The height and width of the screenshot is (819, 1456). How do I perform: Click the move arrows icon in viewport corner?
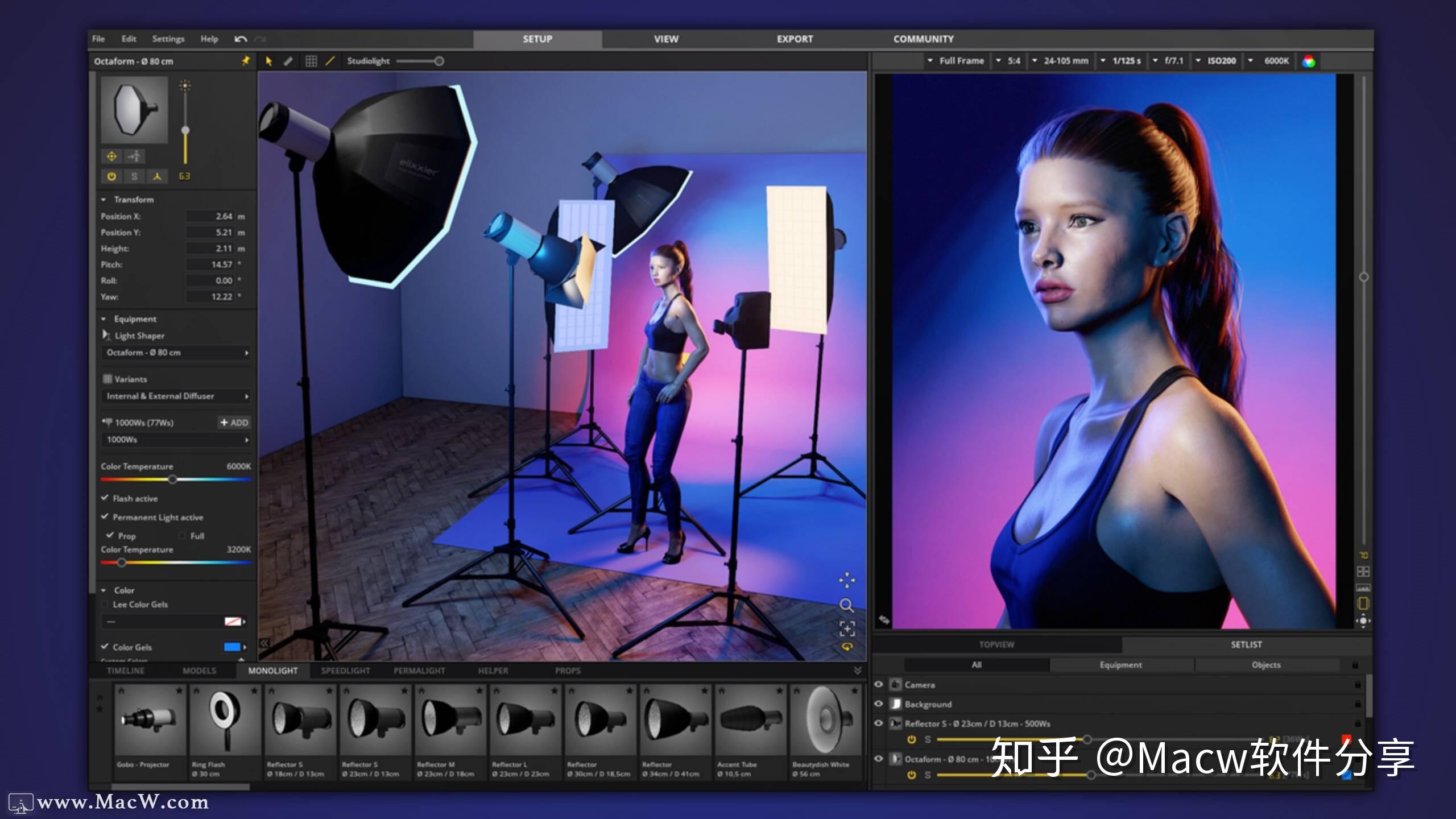(x=847, y=580)
